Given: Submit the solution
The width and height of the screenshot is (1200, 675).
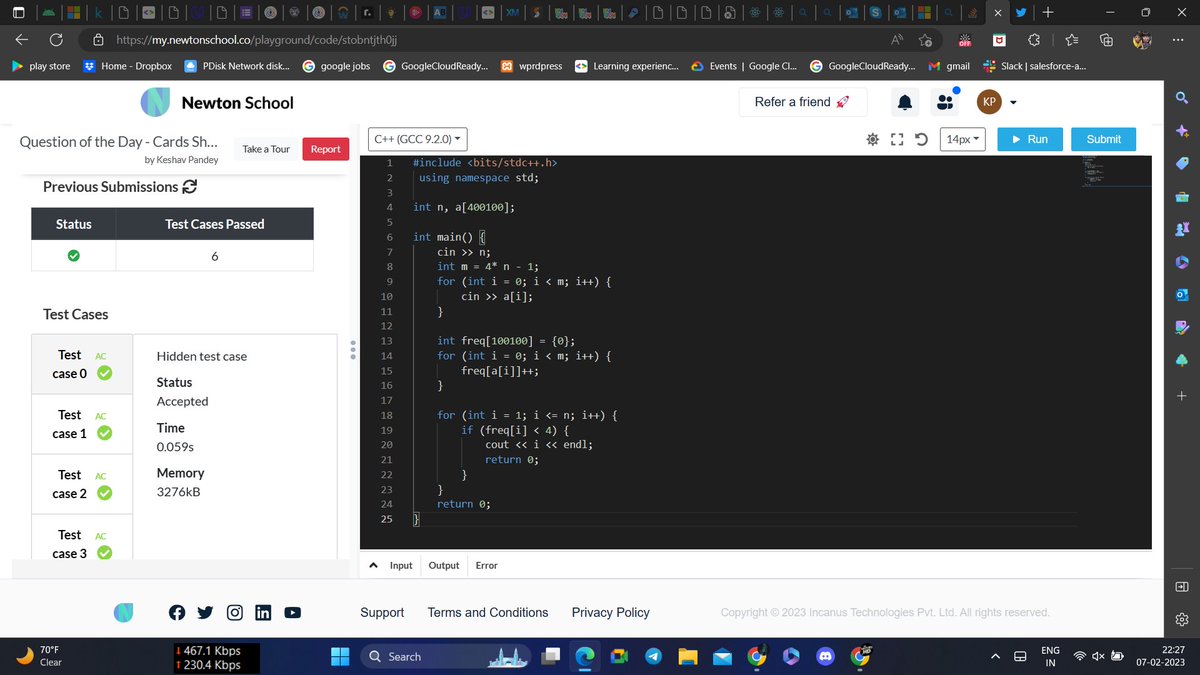Looking at the screenshot, I should coord(1103,139).
